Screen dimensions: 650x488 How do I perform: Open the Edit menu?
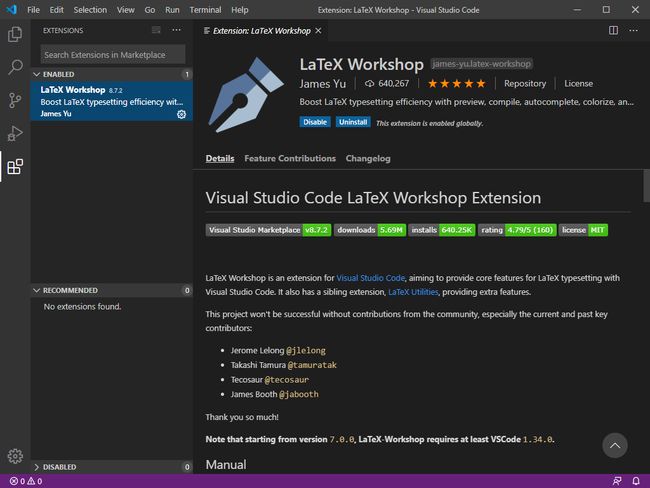tap(56, 10)
